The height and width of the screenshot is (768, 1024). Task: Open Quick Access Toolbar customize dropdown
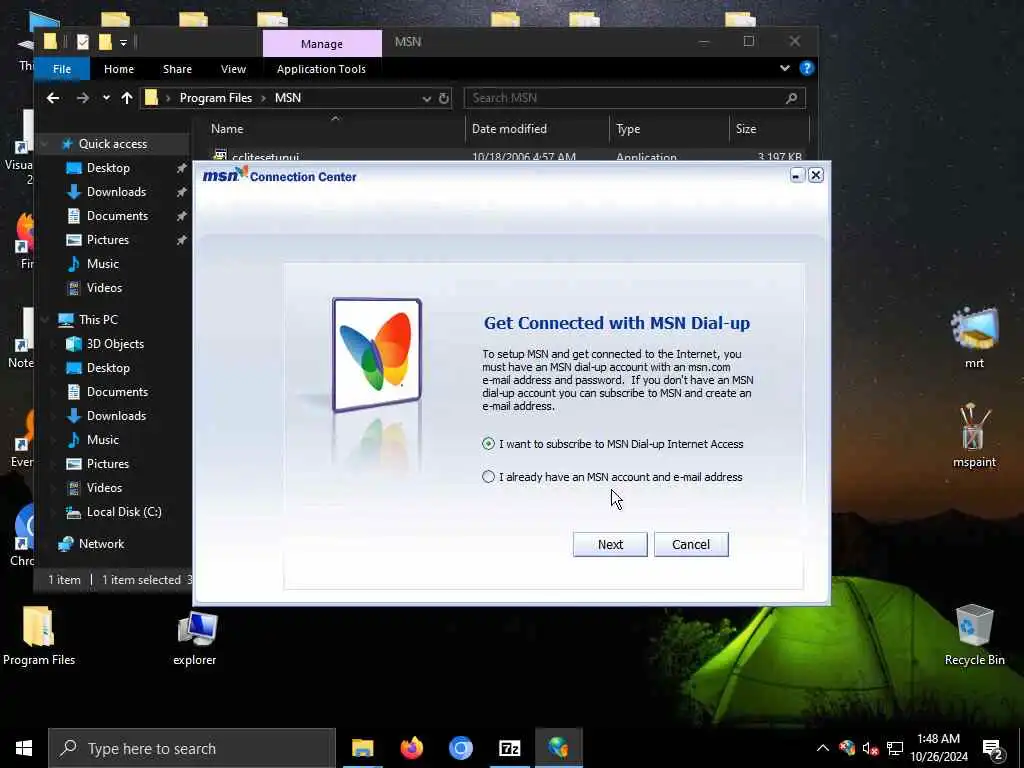click(123, 42)
